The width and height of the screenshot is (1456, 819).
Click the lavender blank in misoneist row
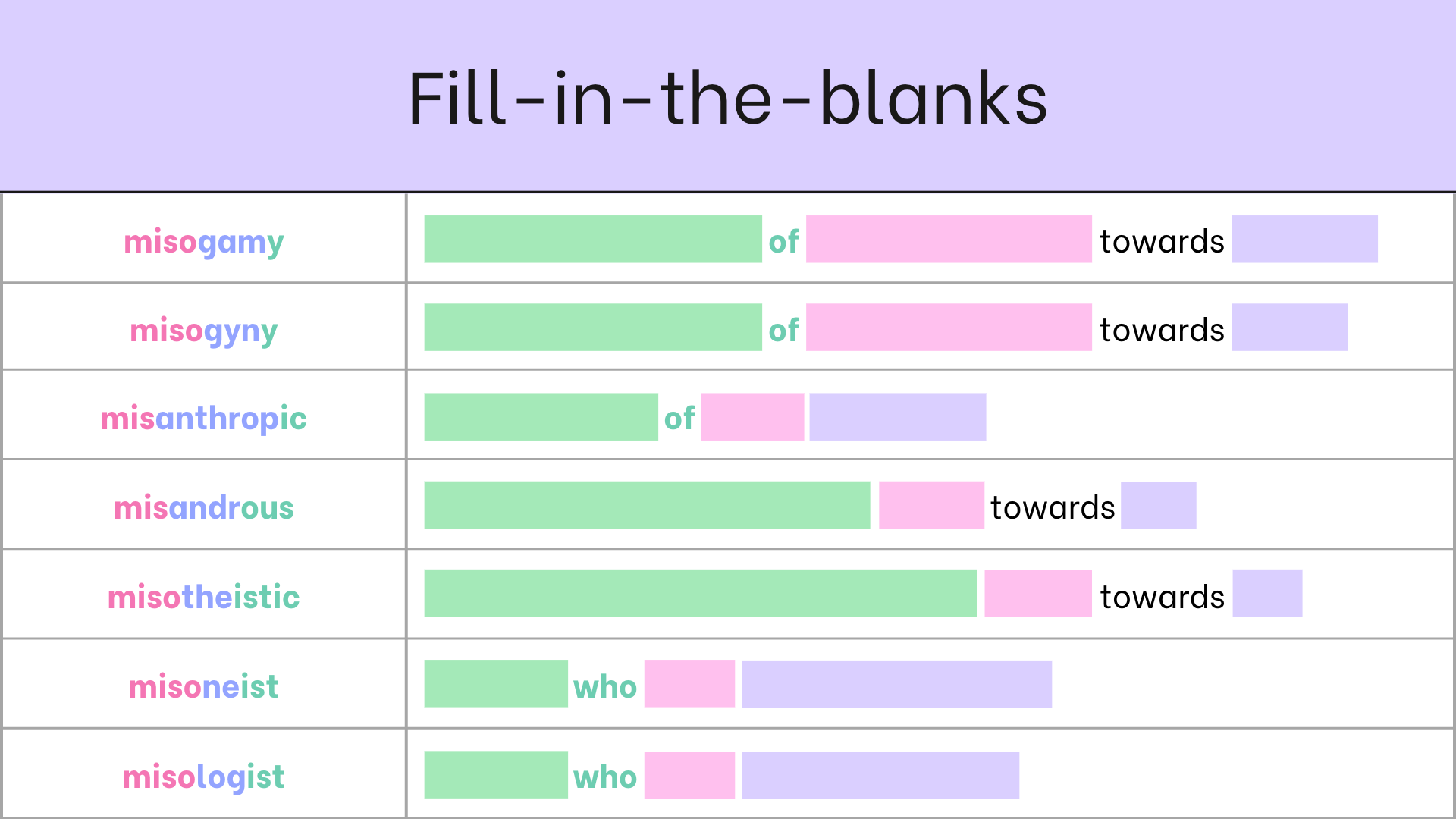[x=896, y=684]
